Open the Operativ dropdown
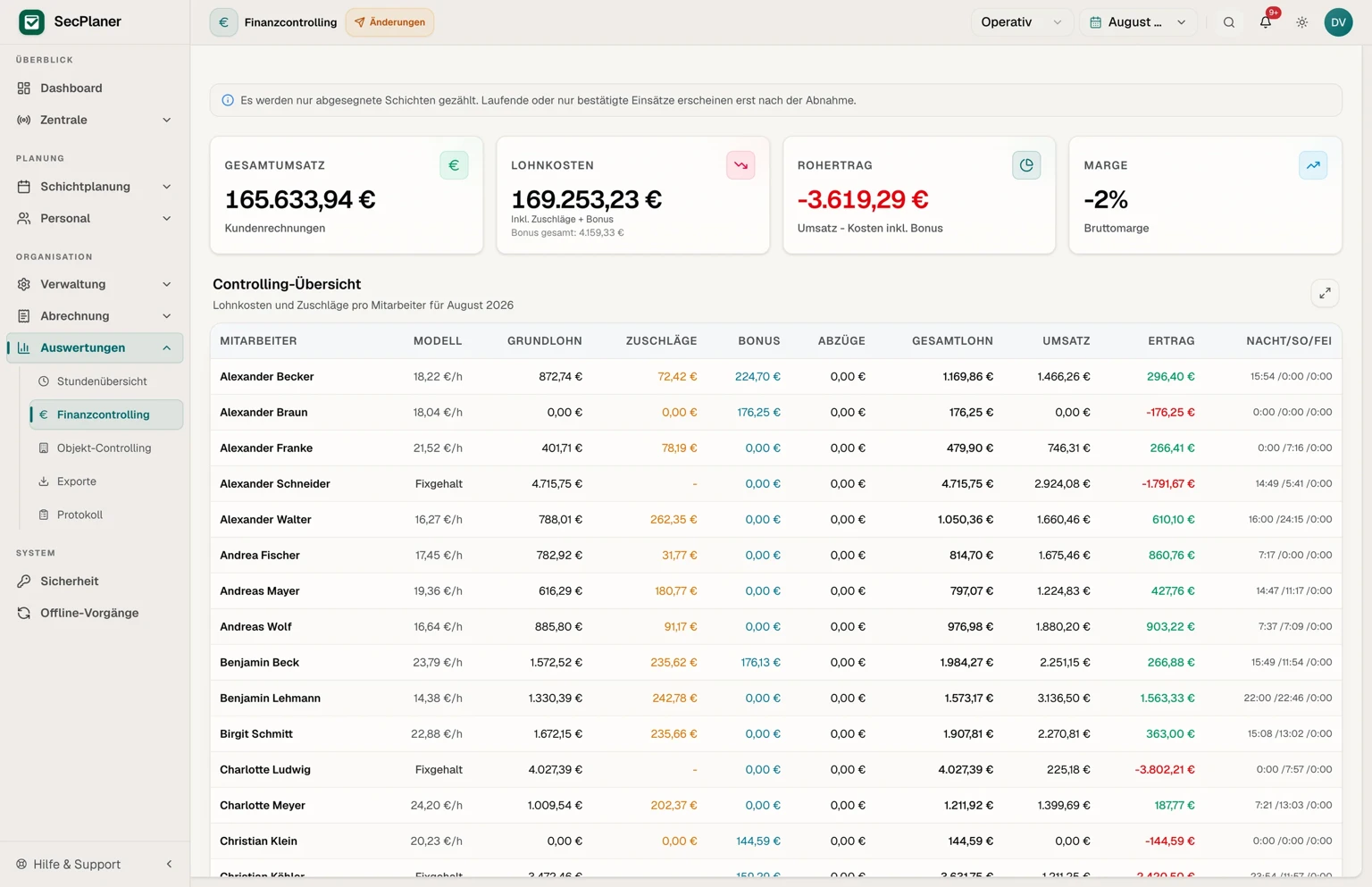 [x=1022, y=22]
